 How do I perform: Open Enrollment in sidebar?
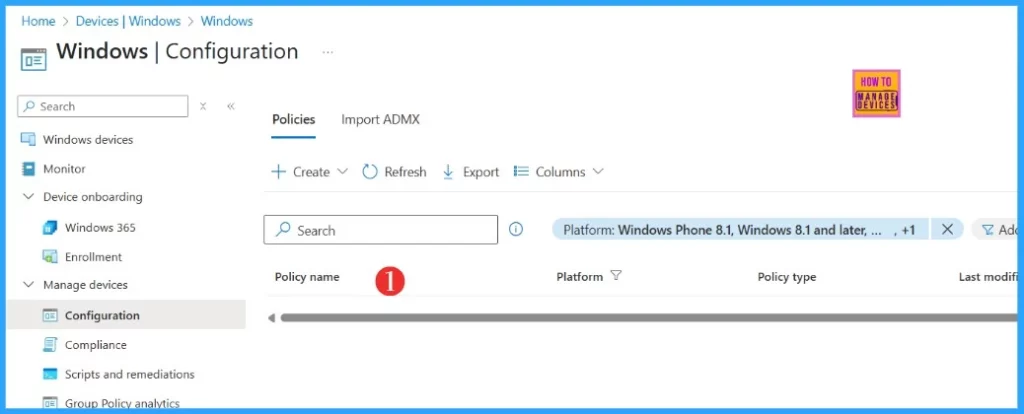[x=93, y=257]
